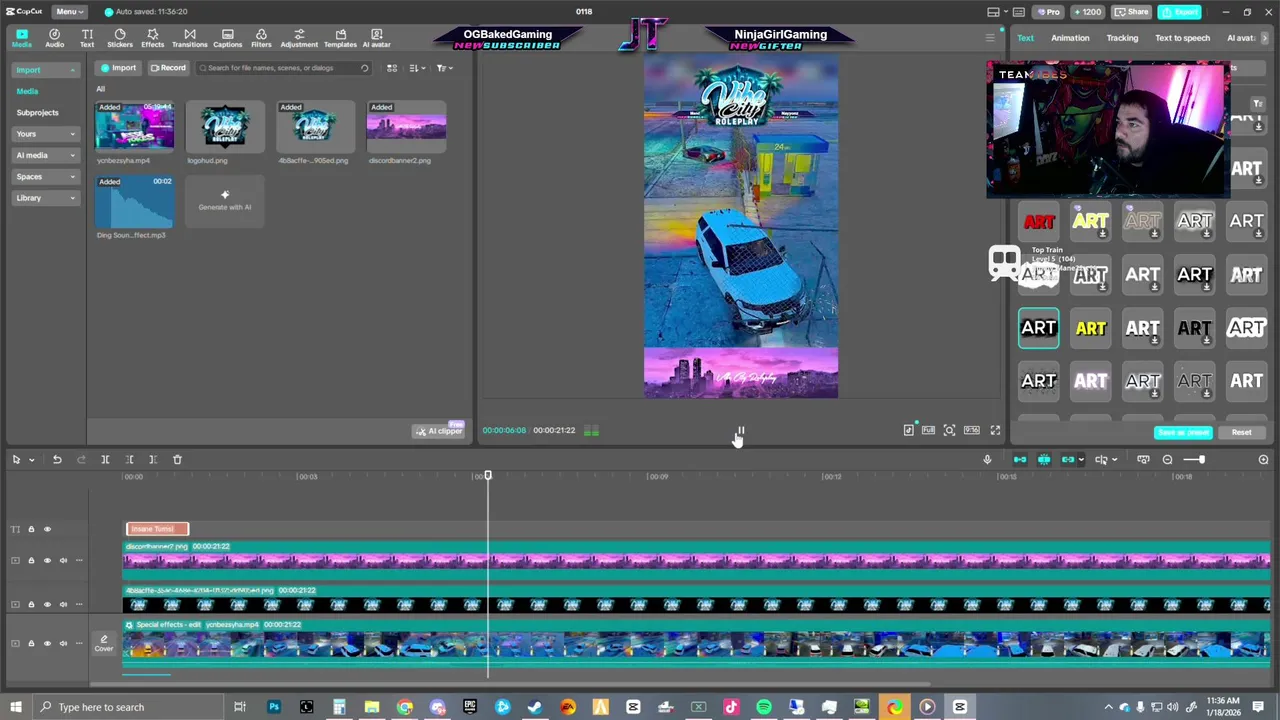Viewport: 1280px width, 720px height.
Task: Open Photoshop from the Windows taskbar
Action: [x=273, y=707]
